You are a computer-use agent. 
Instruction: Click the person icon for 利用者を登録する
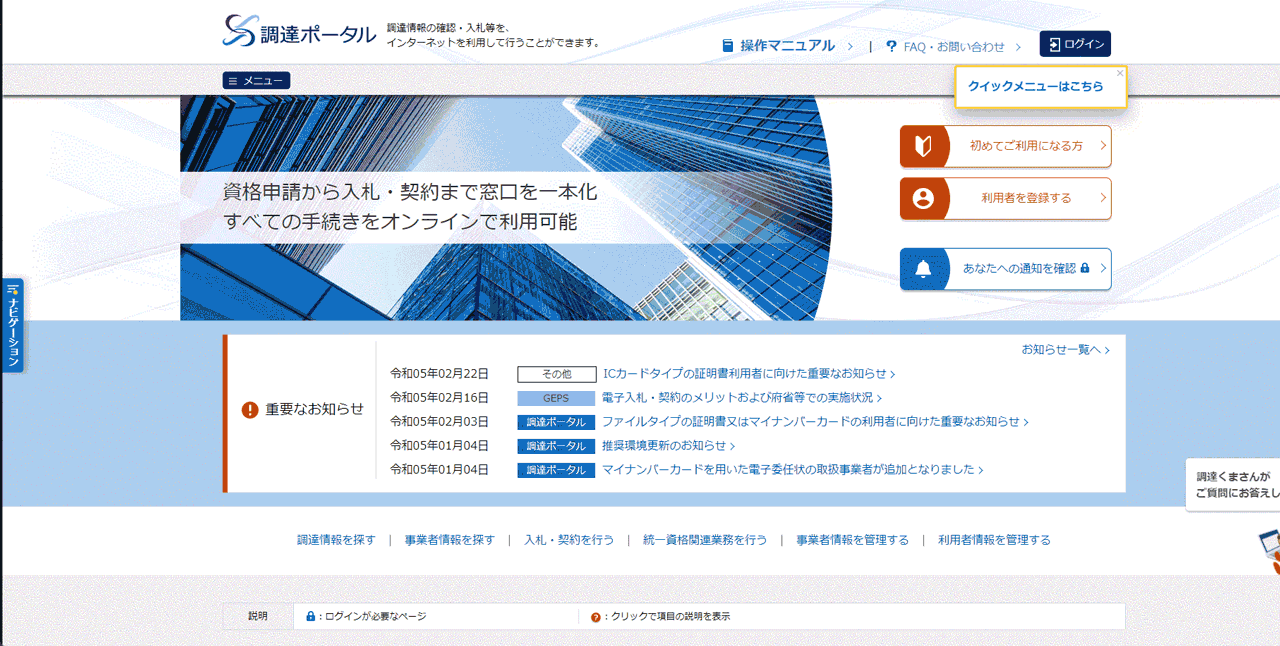point(923,198)
